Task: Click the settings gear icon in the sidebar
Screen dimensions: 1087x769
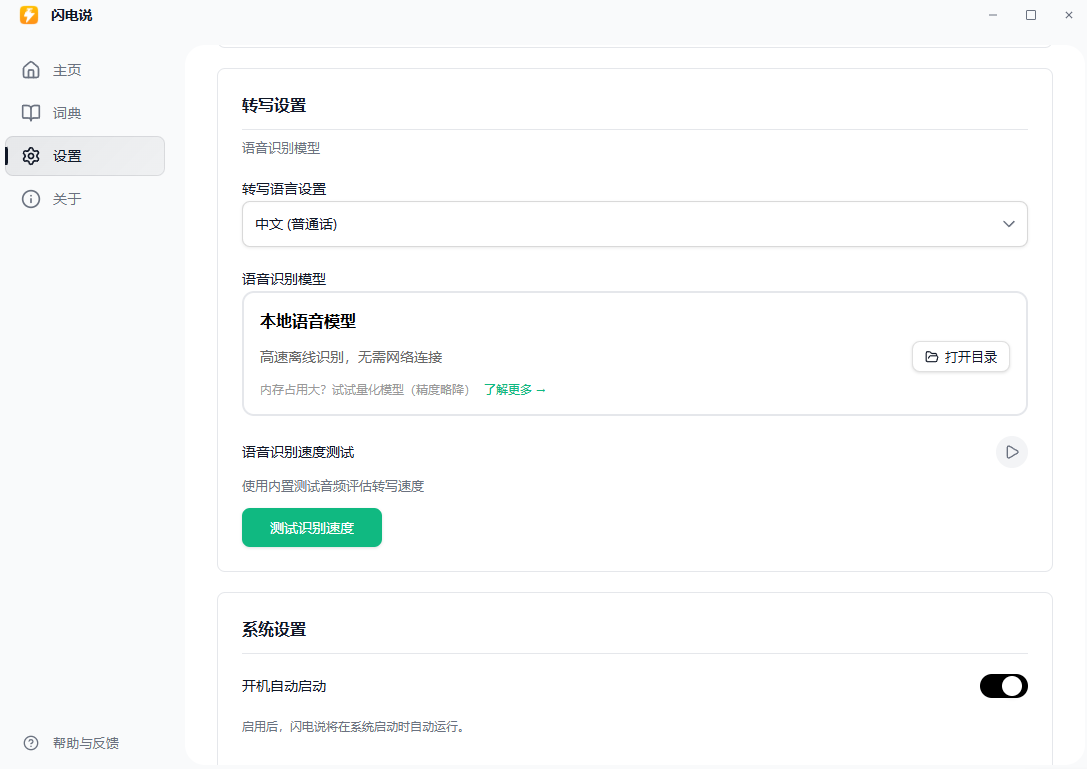Action: 30,155
